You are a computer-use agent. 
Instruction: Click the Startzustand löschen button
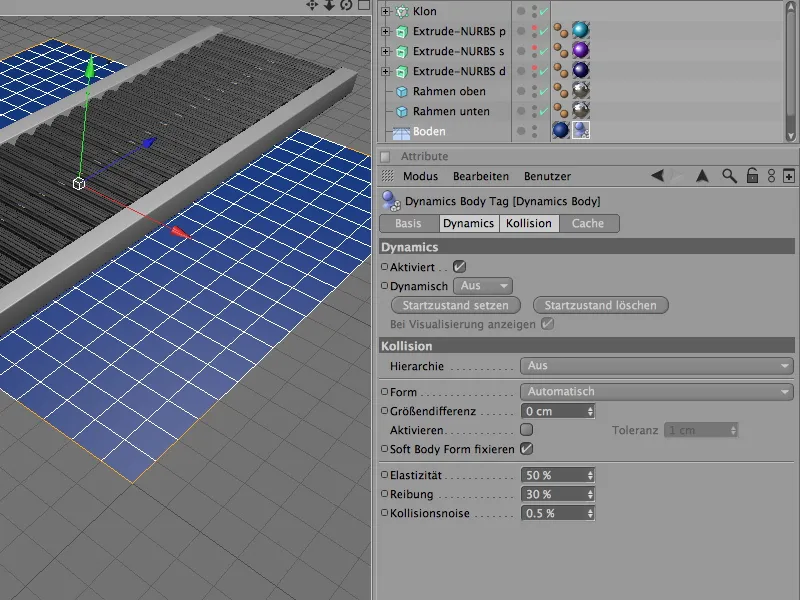point(600,305)
